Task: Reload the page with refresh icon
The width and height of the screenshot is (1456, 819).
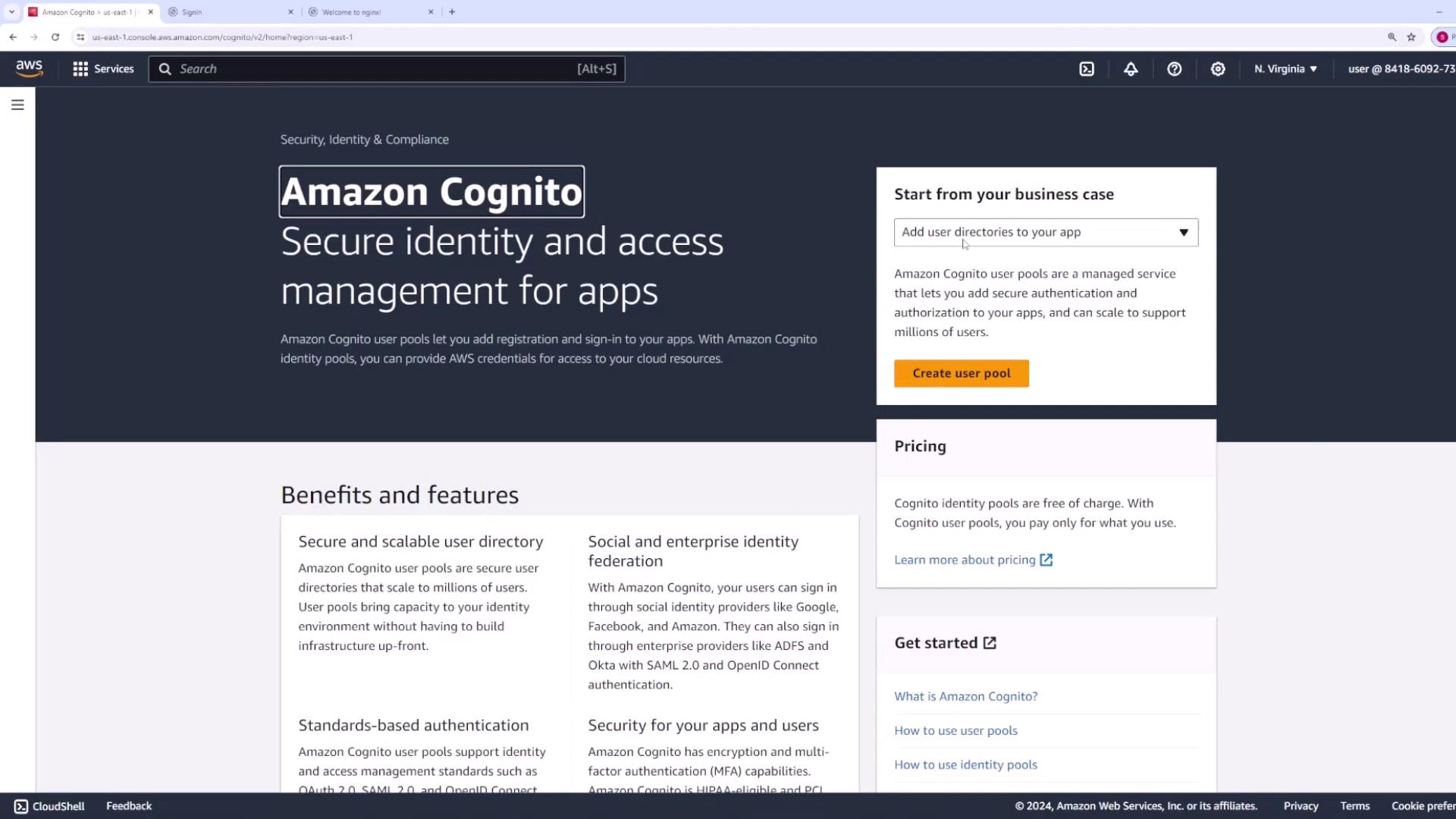Action: pyautogui.click(x=55, y=37)
